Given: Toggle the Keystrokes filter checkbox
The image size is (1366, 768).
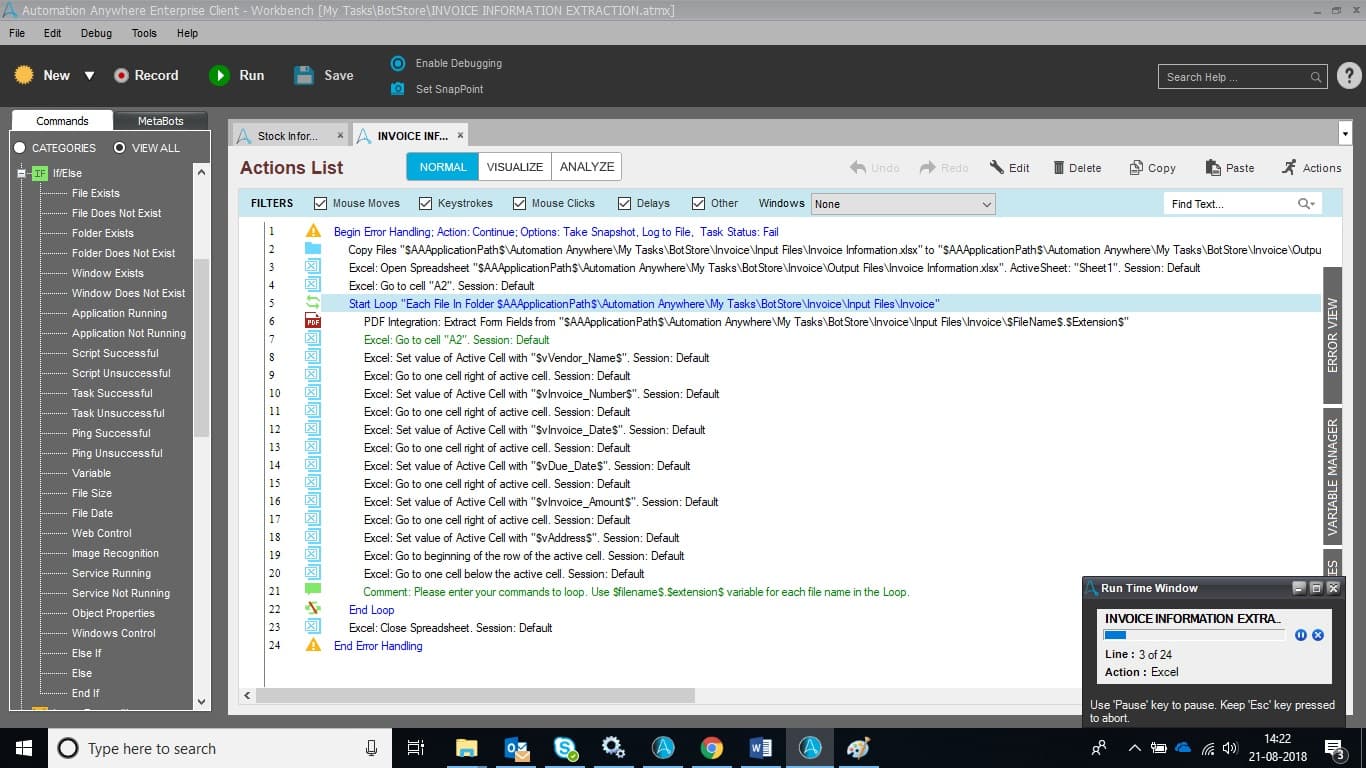Looking at the screenshot, I should (426, 203).
